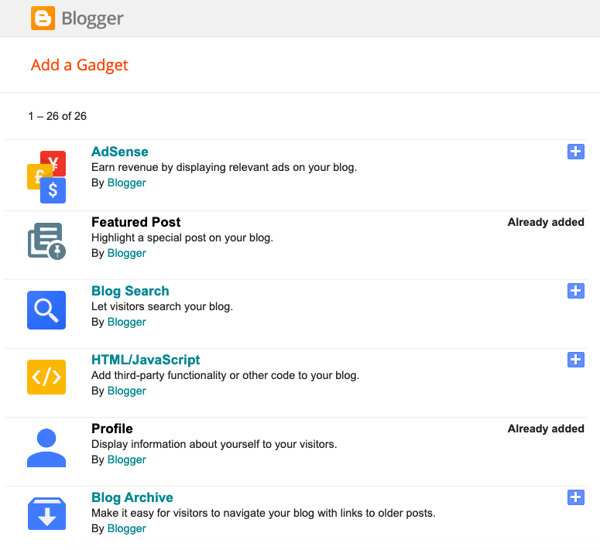
Task: Click 'Let visitors search your blog' description
Action: pyautogui.click(x=162, y=307)
